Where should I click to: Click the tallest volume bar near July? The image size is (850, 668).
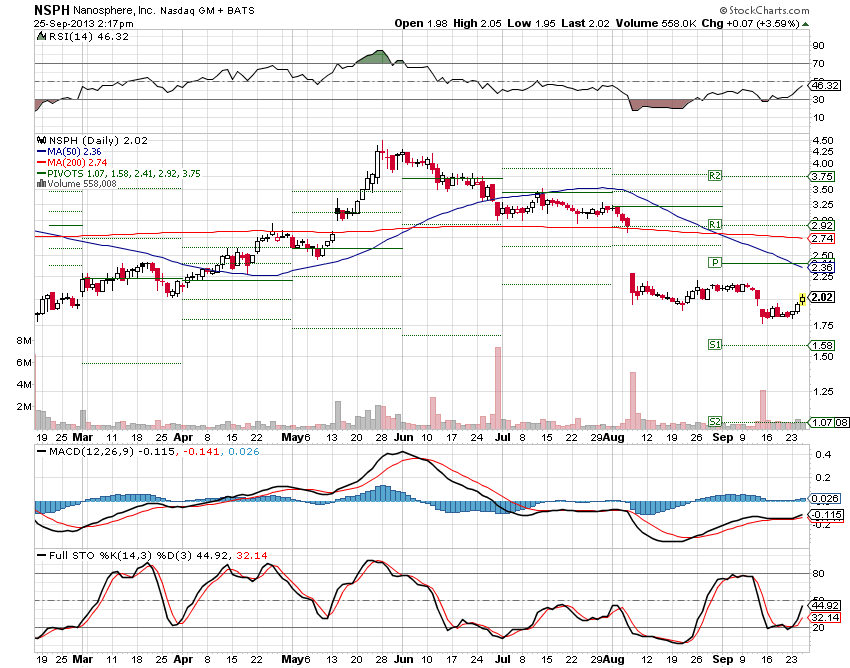498,388
